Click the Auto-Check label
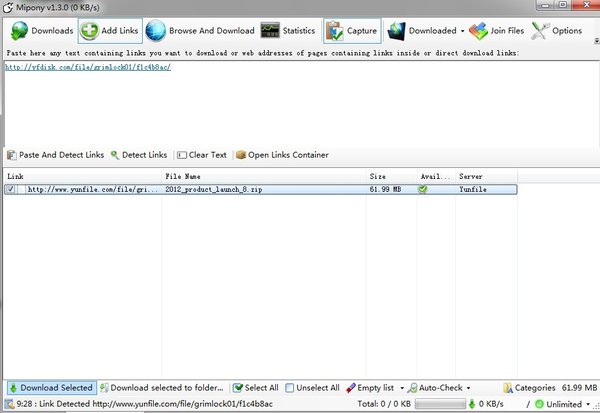The width and height of the screenshot is (600, 413). click(441, 388)
